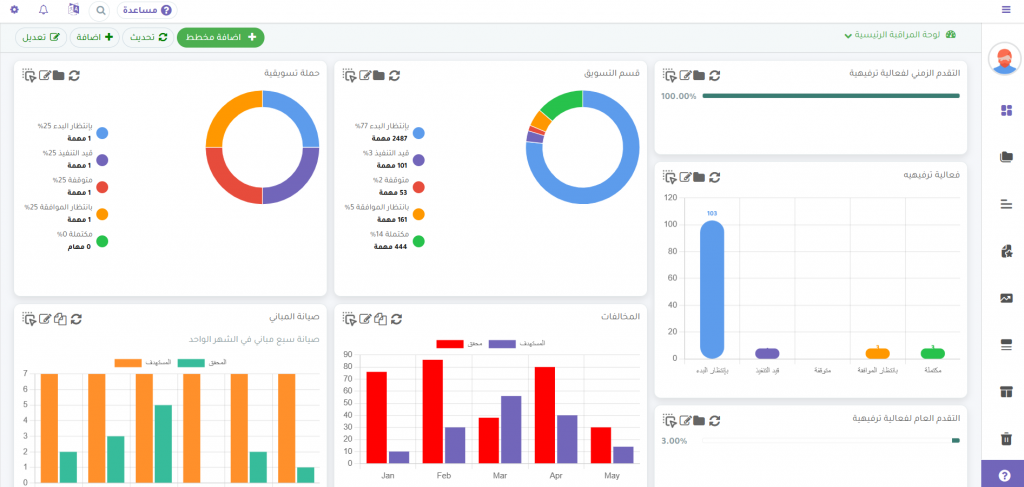This screenshot has height=487, width=1024.
Task: Click the purple help question tab
Action: pos(1003,474)
